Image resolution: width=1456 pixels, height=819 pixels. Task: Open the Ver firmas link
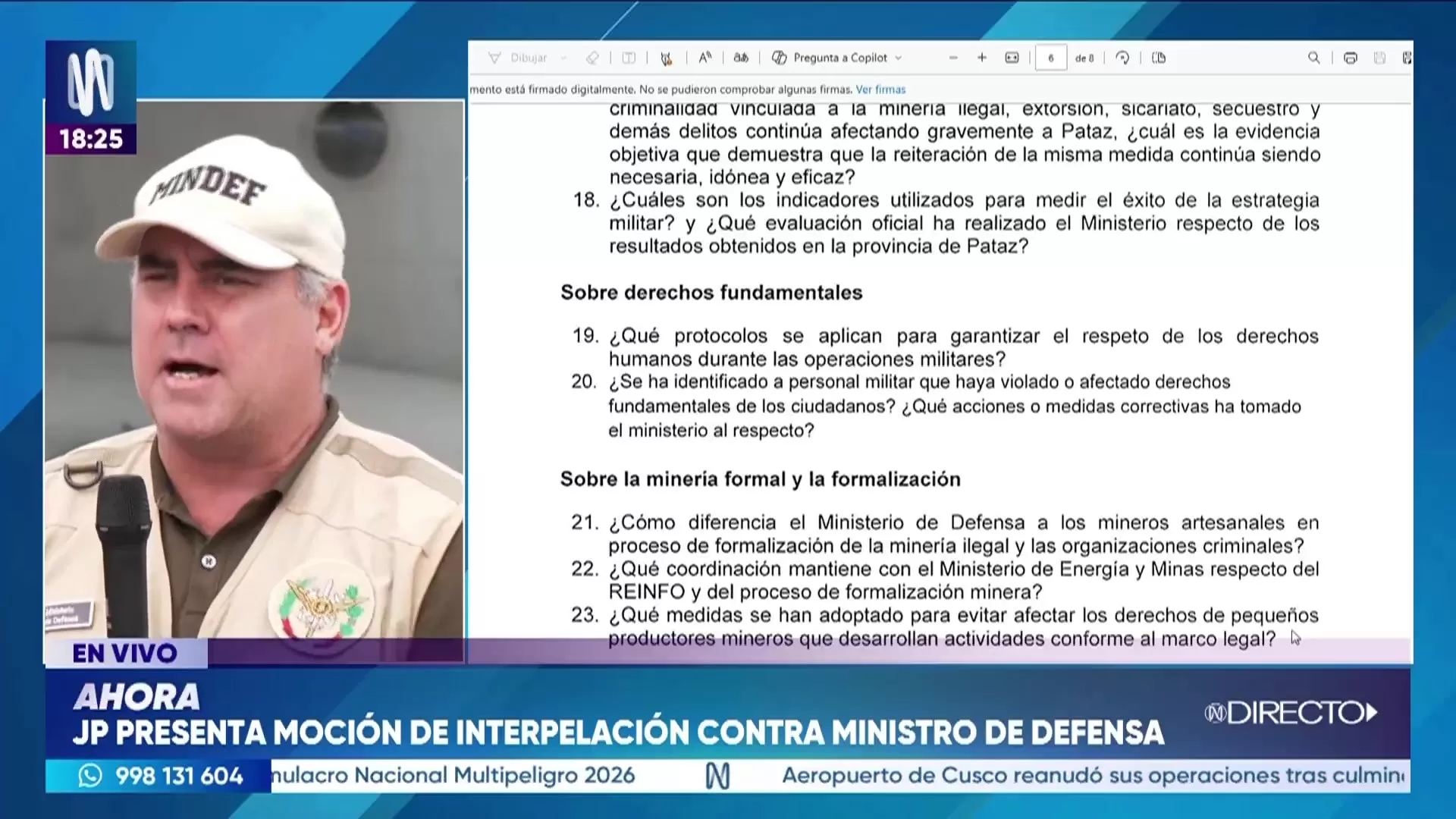pyautogui.click(x=880, y=89)
